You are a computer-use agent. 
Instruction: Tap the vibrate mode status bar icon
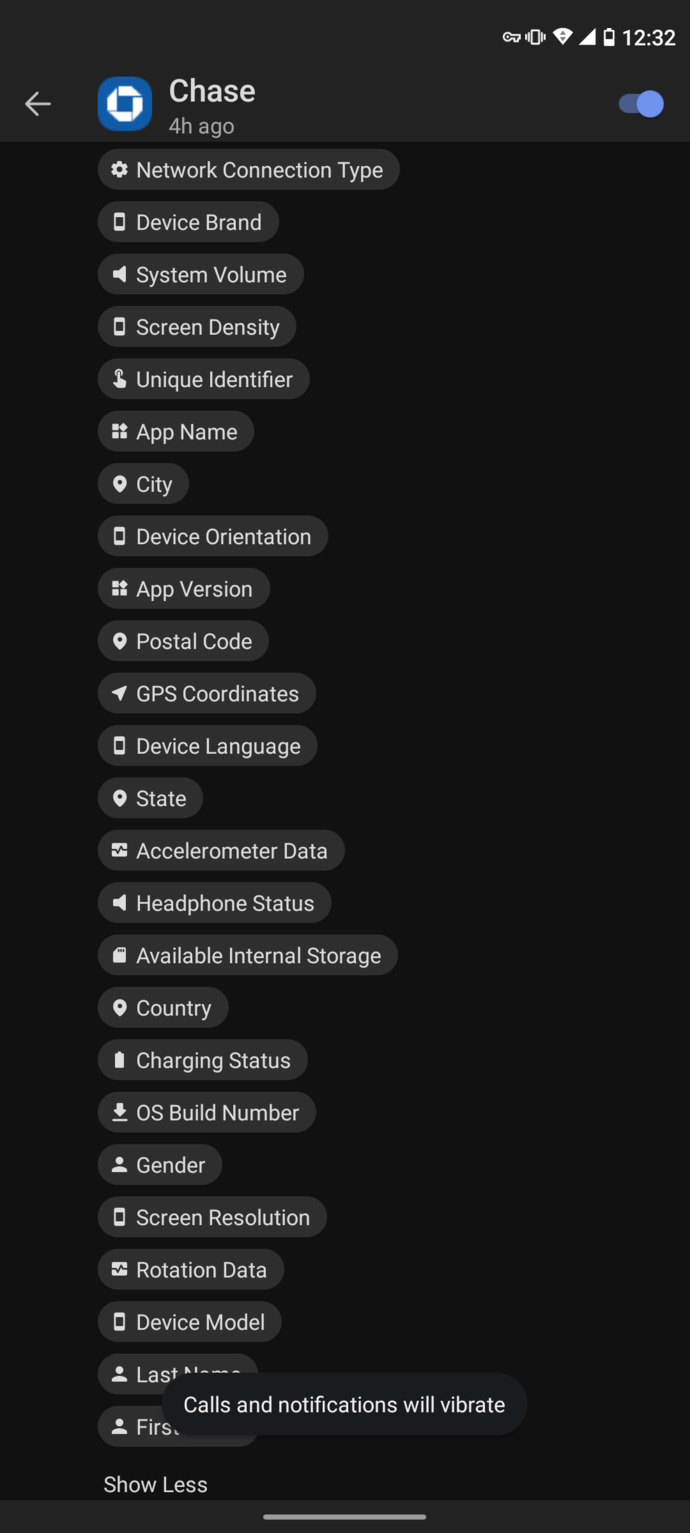click(x=536, y=38)
